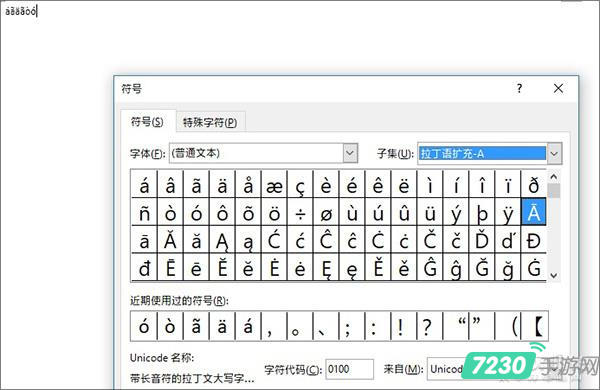Click the 字符代码 input field

click(x=349, y=369)
